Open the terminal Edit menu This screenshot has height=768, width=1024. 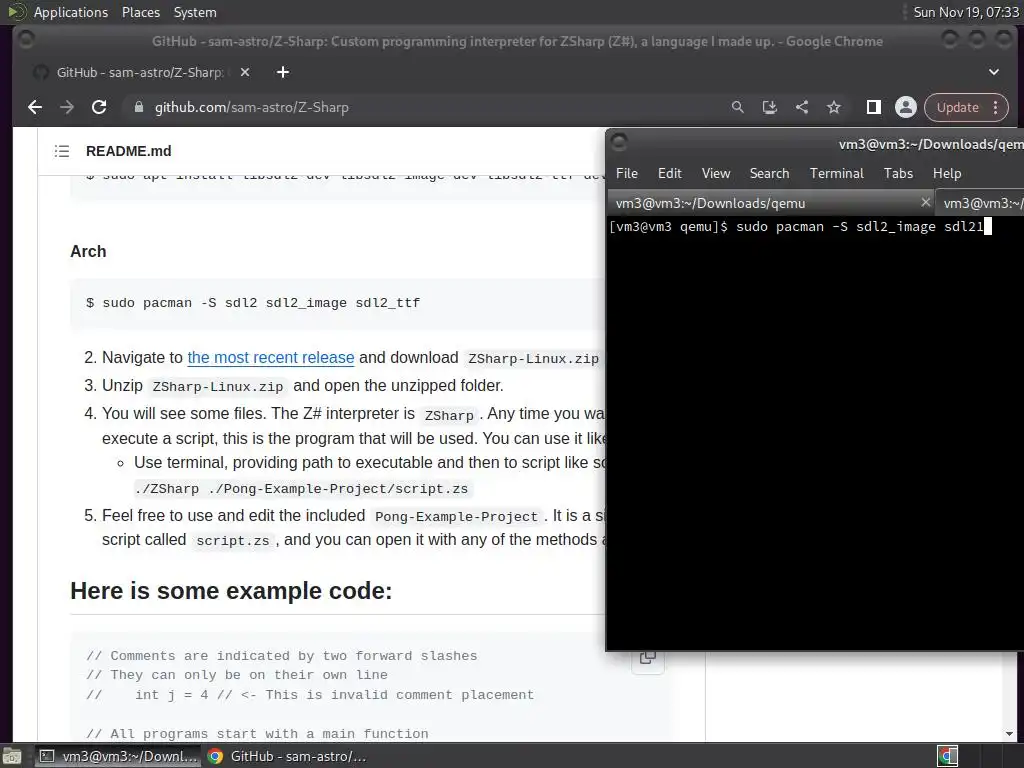pyautogui.click(x=669, y=173)
